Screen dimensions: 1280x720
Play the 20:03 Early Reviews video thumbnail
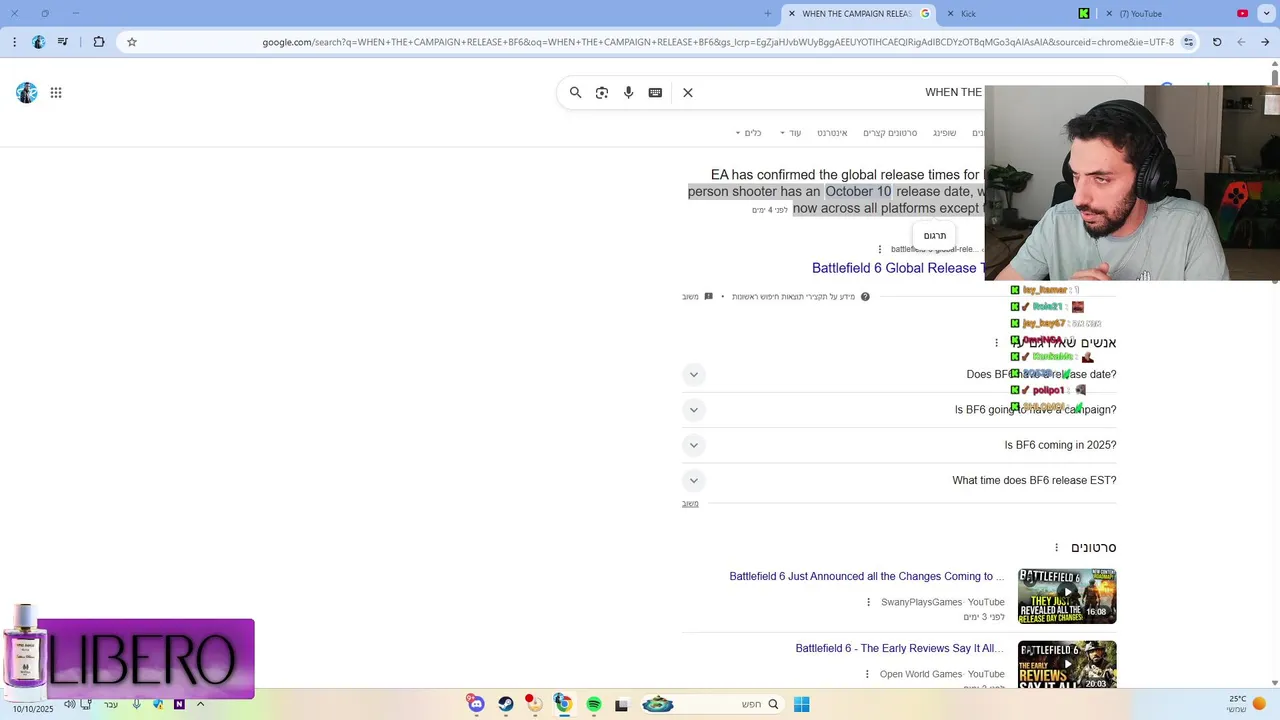coord(1067,666)
